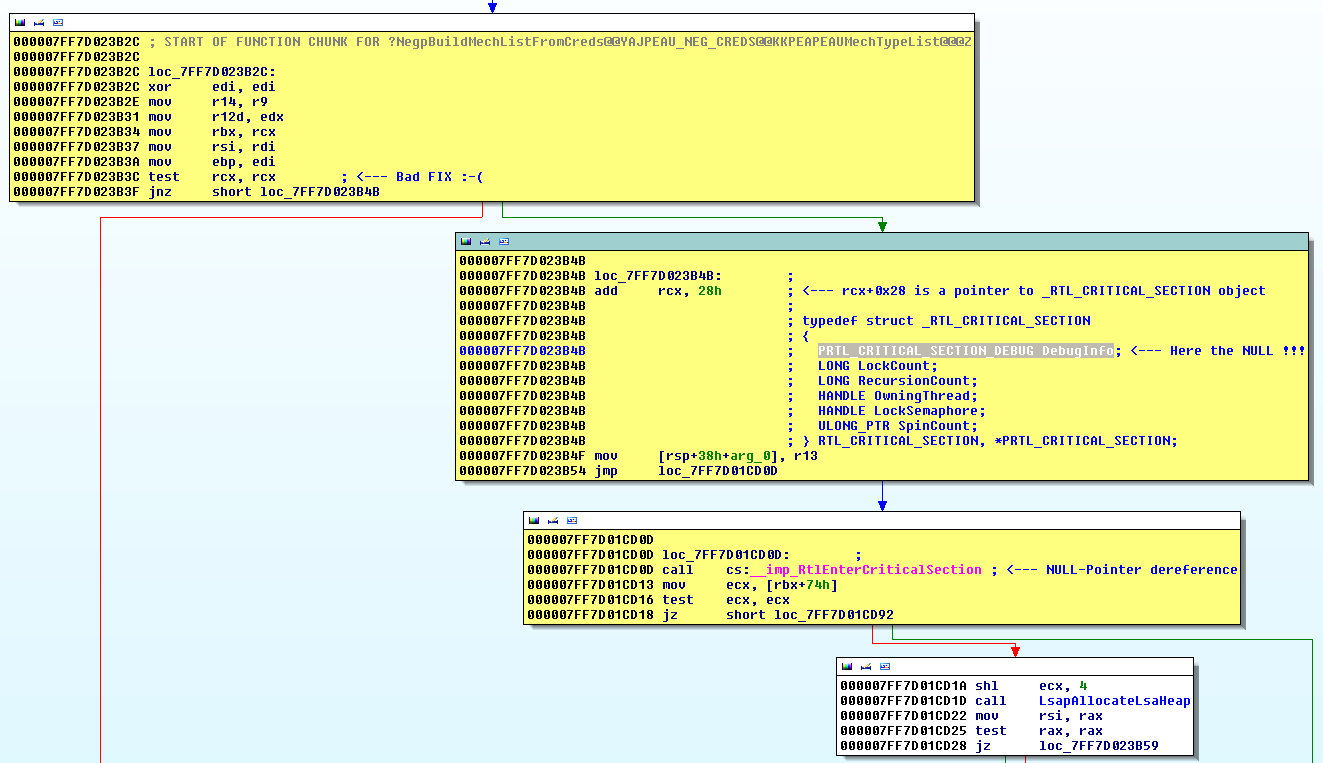
Task: Click pencil edit icon on LsapAllocateLsaHeap node
Action: [x=866, y=666]
